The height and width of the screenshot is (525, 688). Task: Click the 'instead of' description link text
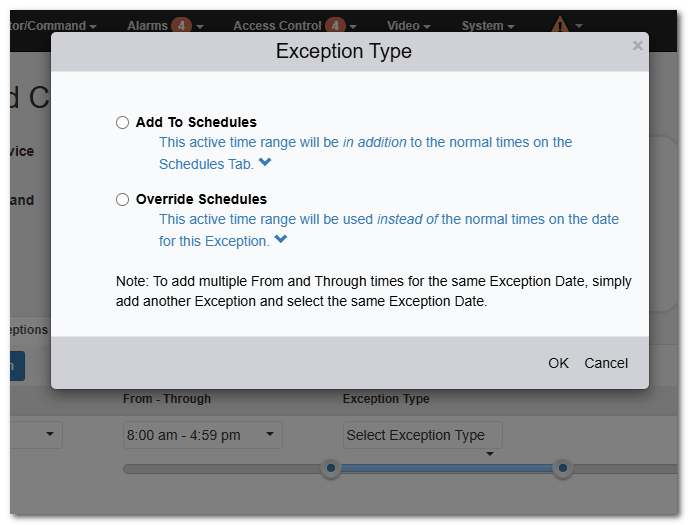pyautogui.click(x=407, y=219)
